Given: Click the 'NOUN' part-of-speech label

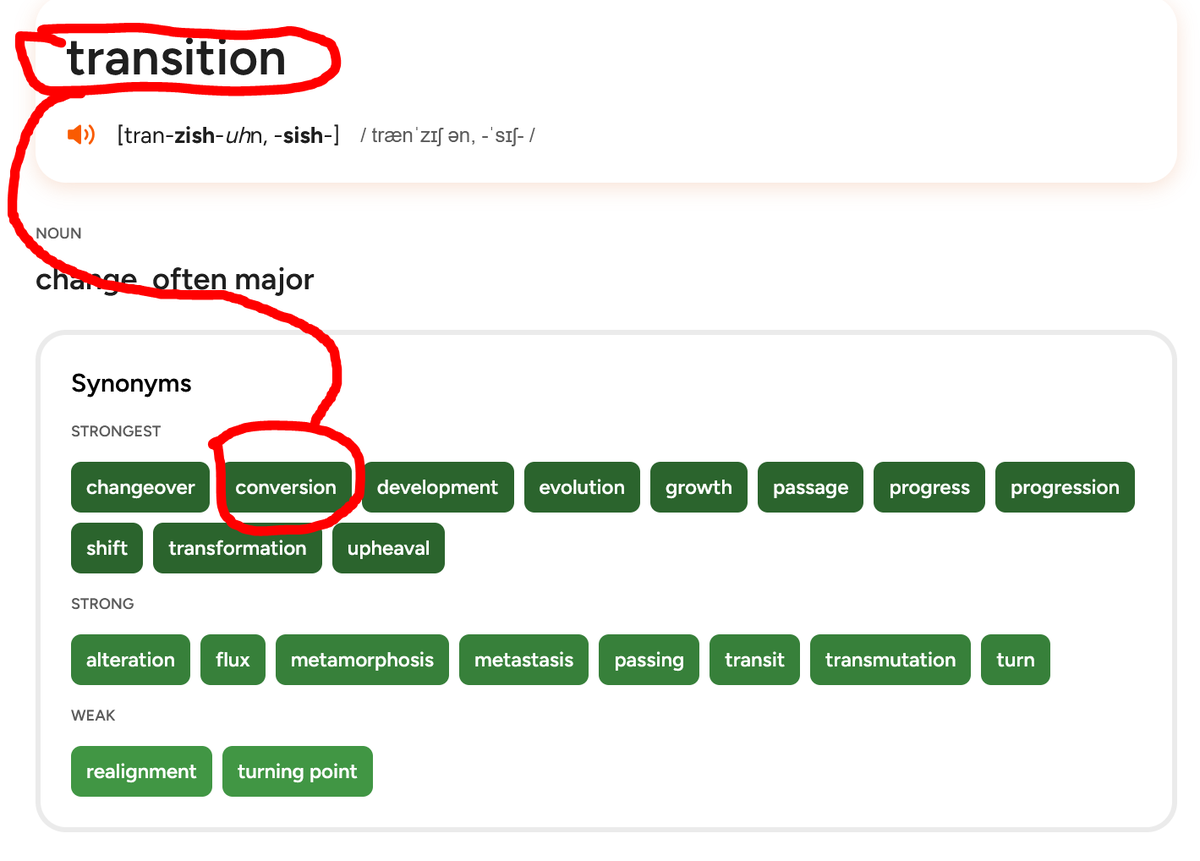Looking at the screenshot, I should click(x=59, y=233).
